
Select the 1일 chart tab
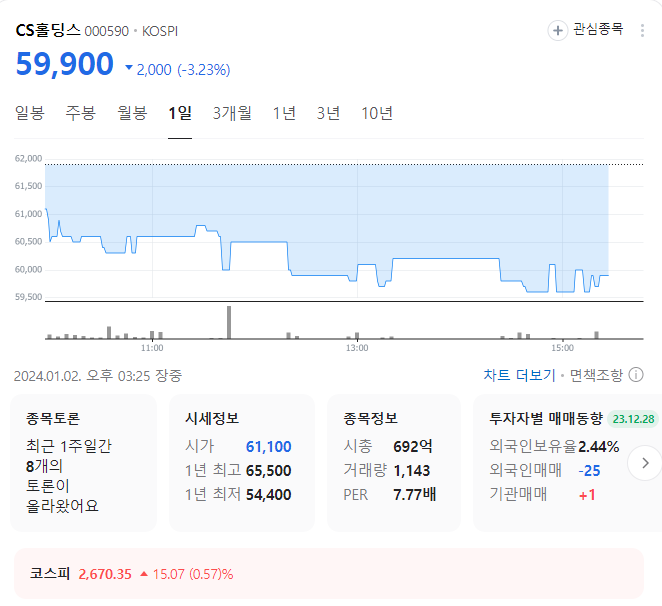coord(180,113)
